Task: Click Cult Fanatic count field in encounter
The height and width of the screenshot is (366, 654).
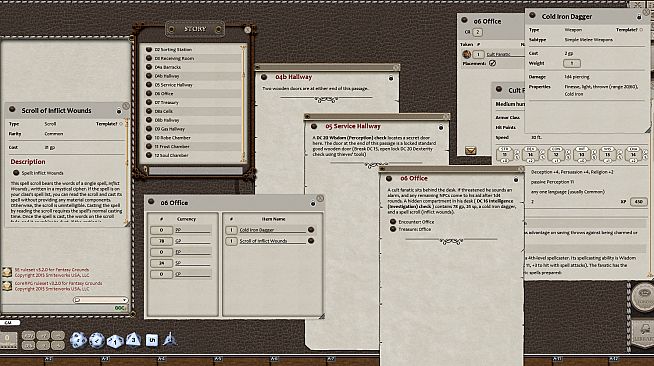Action: (x=478, y=54)
